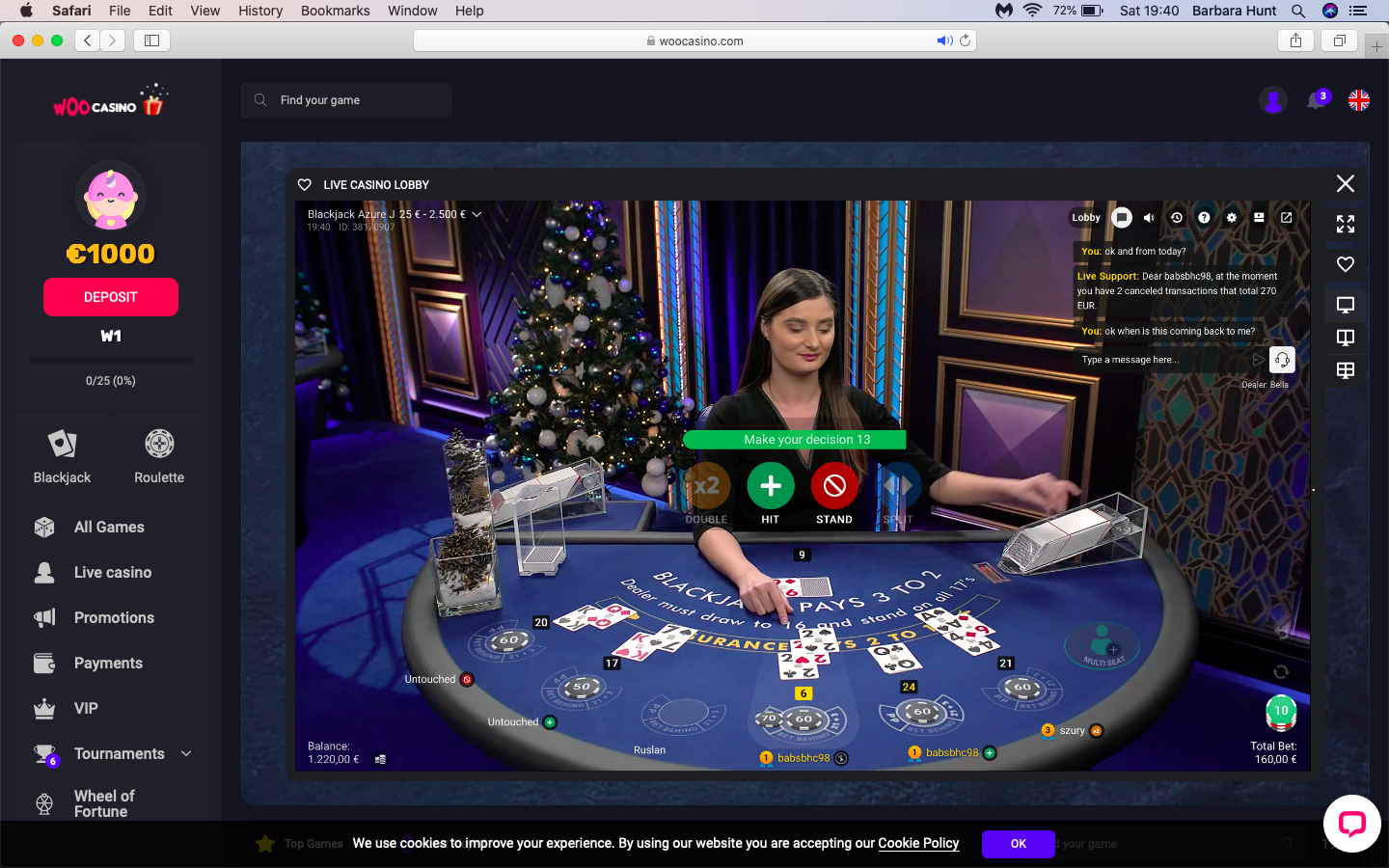Click the Safari share icon
Screen dimensions: 1389x868
coord(1295,41)
